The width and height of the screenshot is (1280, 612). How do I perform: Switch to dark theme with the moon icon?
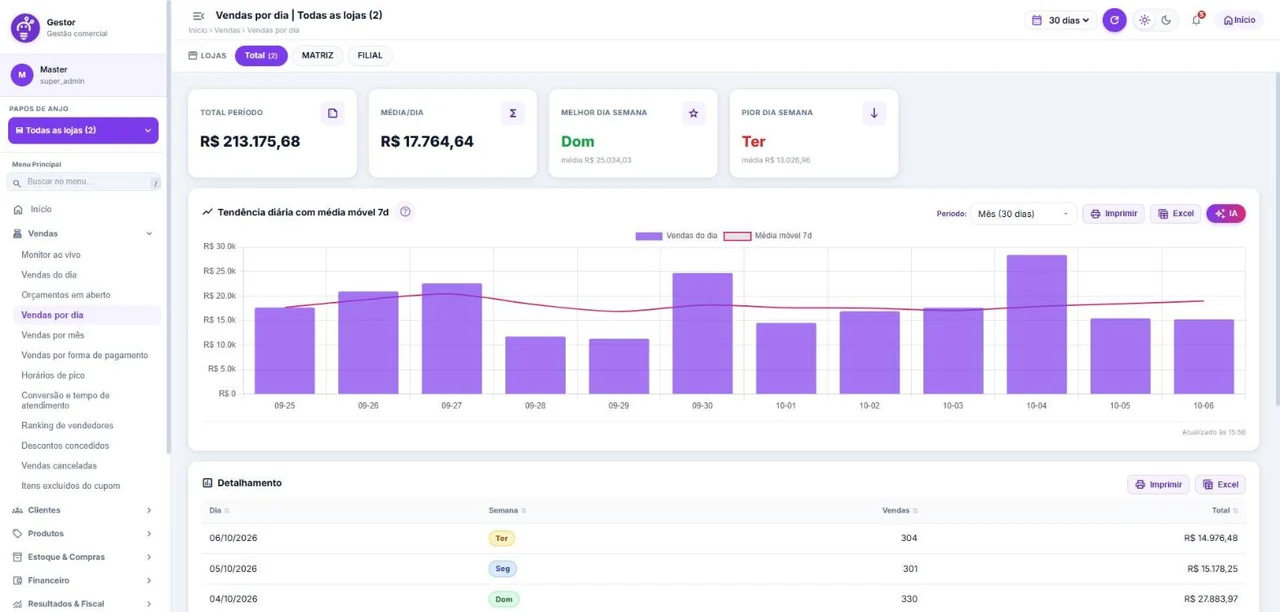tap(1166, 20)
